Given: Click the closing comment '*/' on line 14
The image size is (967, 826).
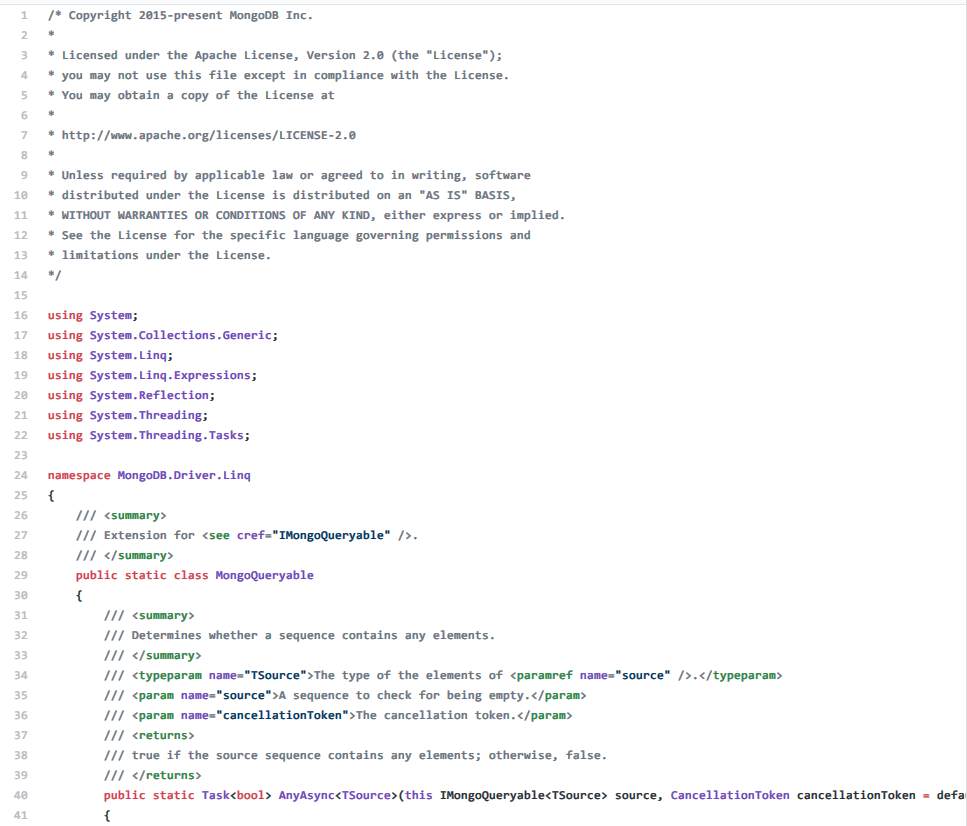Looking at the screenshot, I should click(x=55, y=275).
